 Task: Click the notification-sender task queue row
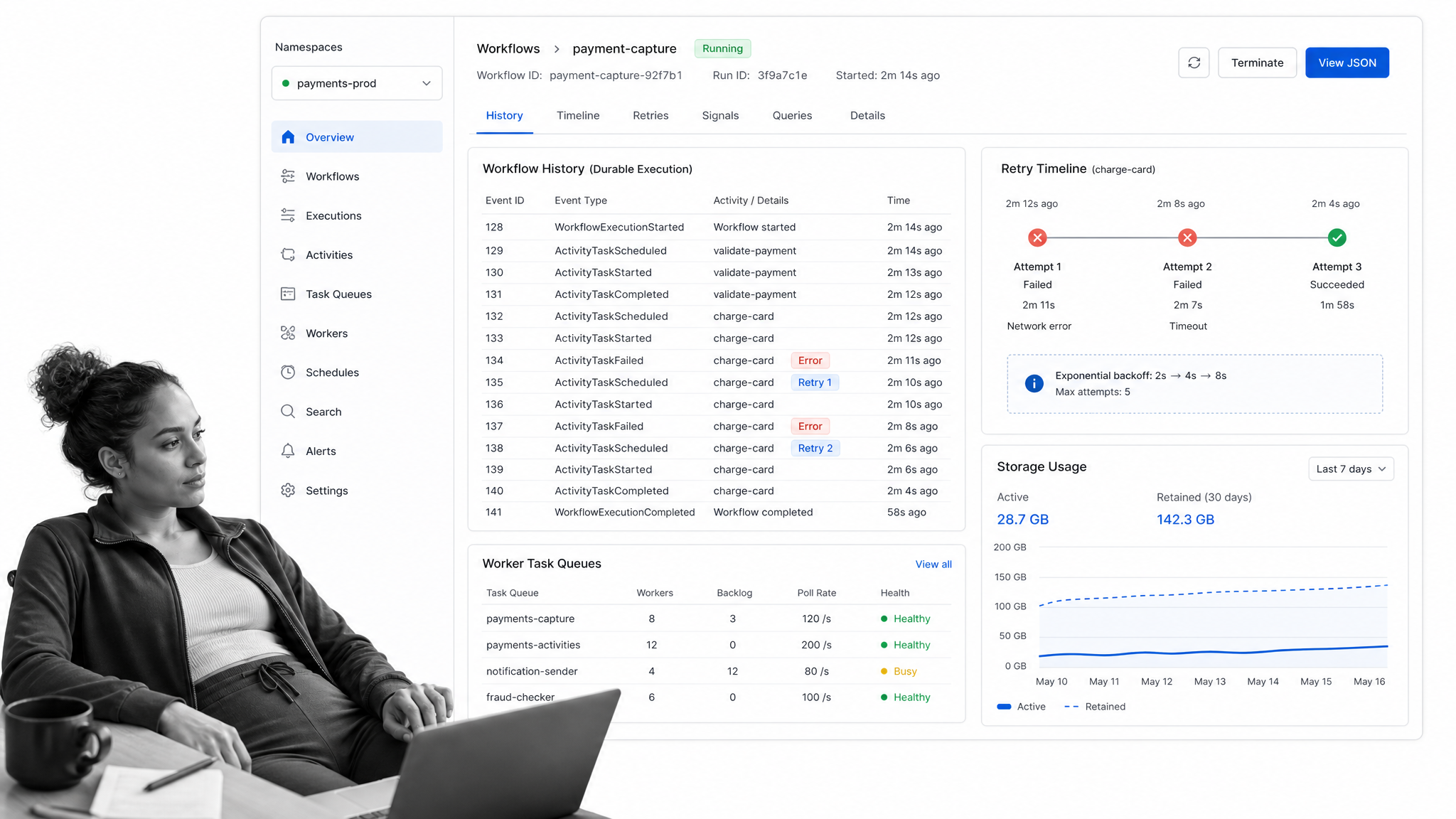point(716,671)
